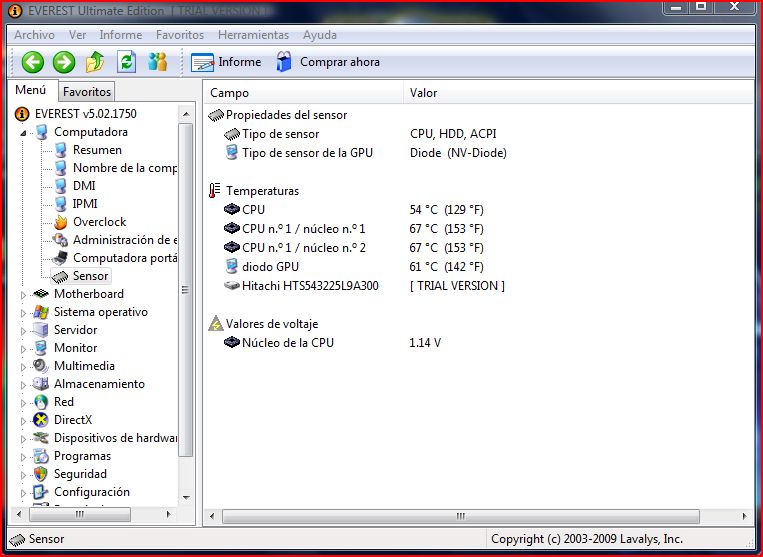763x557 pixels.
Task: Open the Herramientas menu
Action: tap(253, 35)
